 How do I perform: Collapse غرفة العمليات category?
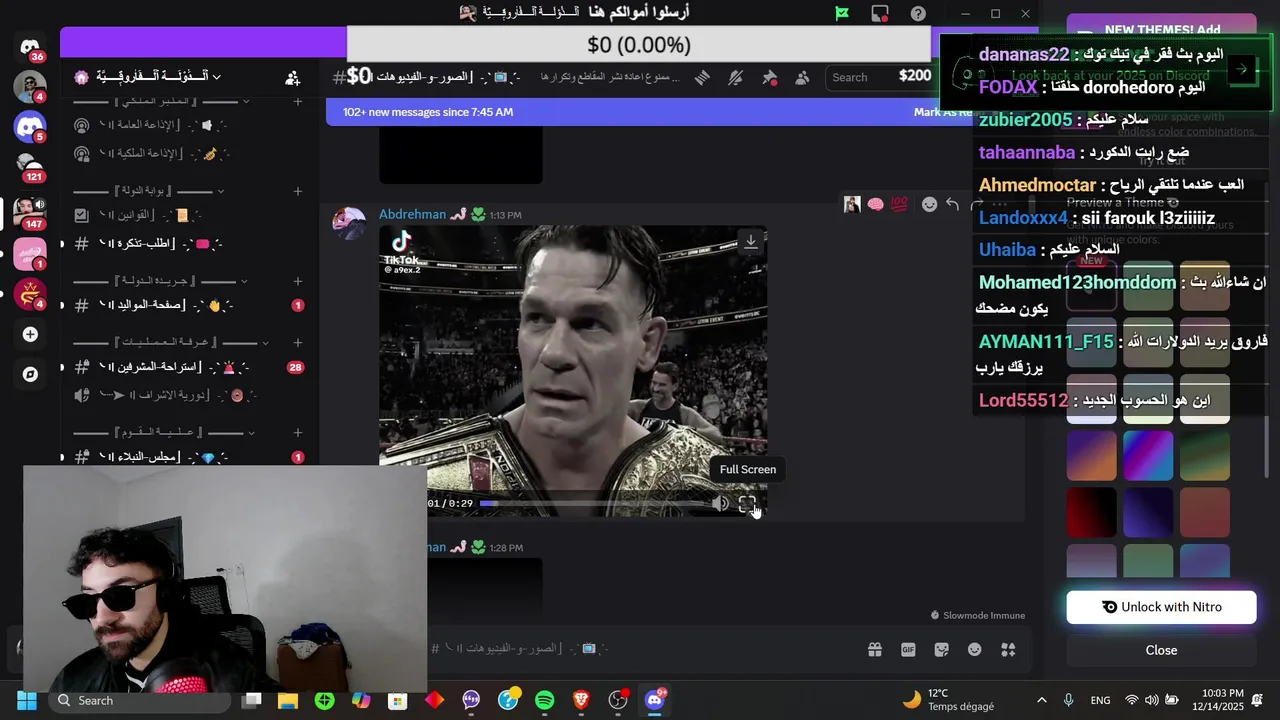tap(171, 342)
